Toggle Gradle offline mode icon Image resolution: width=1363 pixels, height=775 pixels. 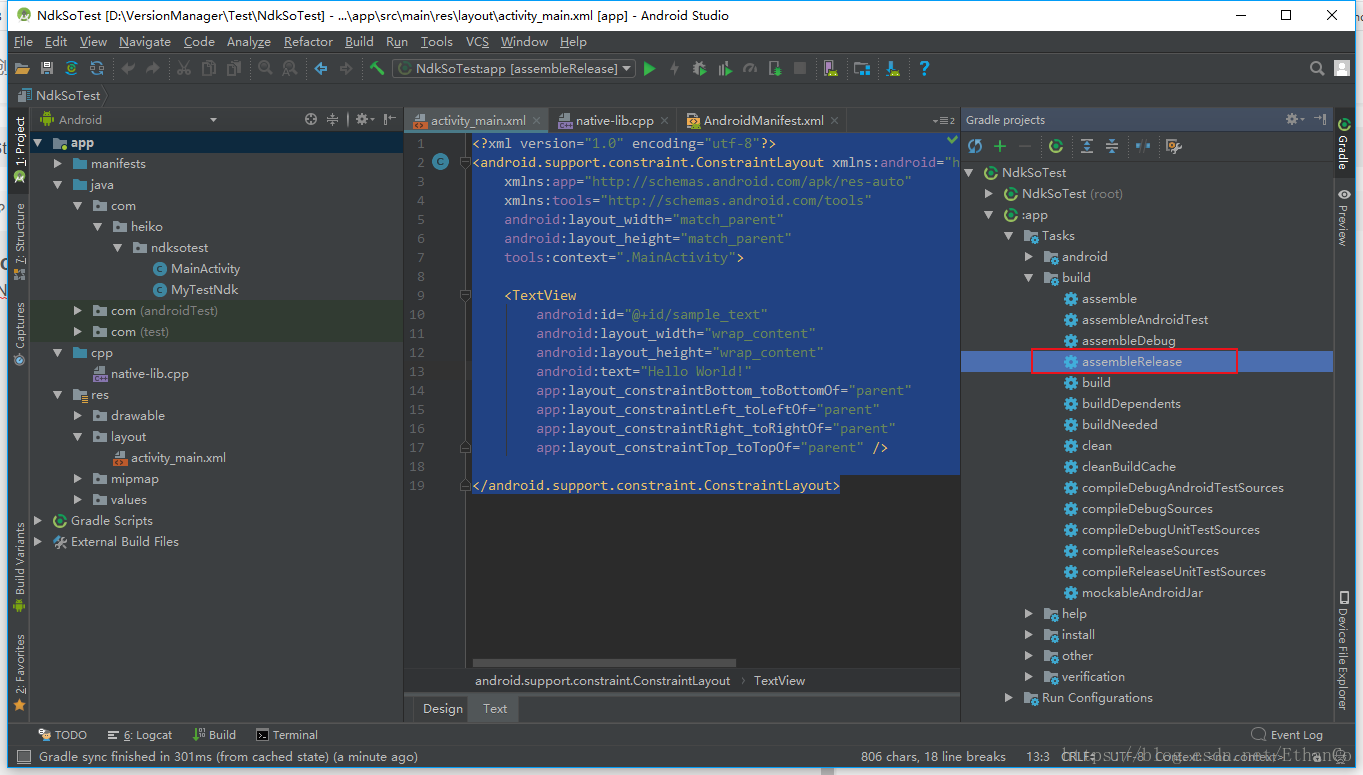pyautogui.click(x=1144, y=146)
